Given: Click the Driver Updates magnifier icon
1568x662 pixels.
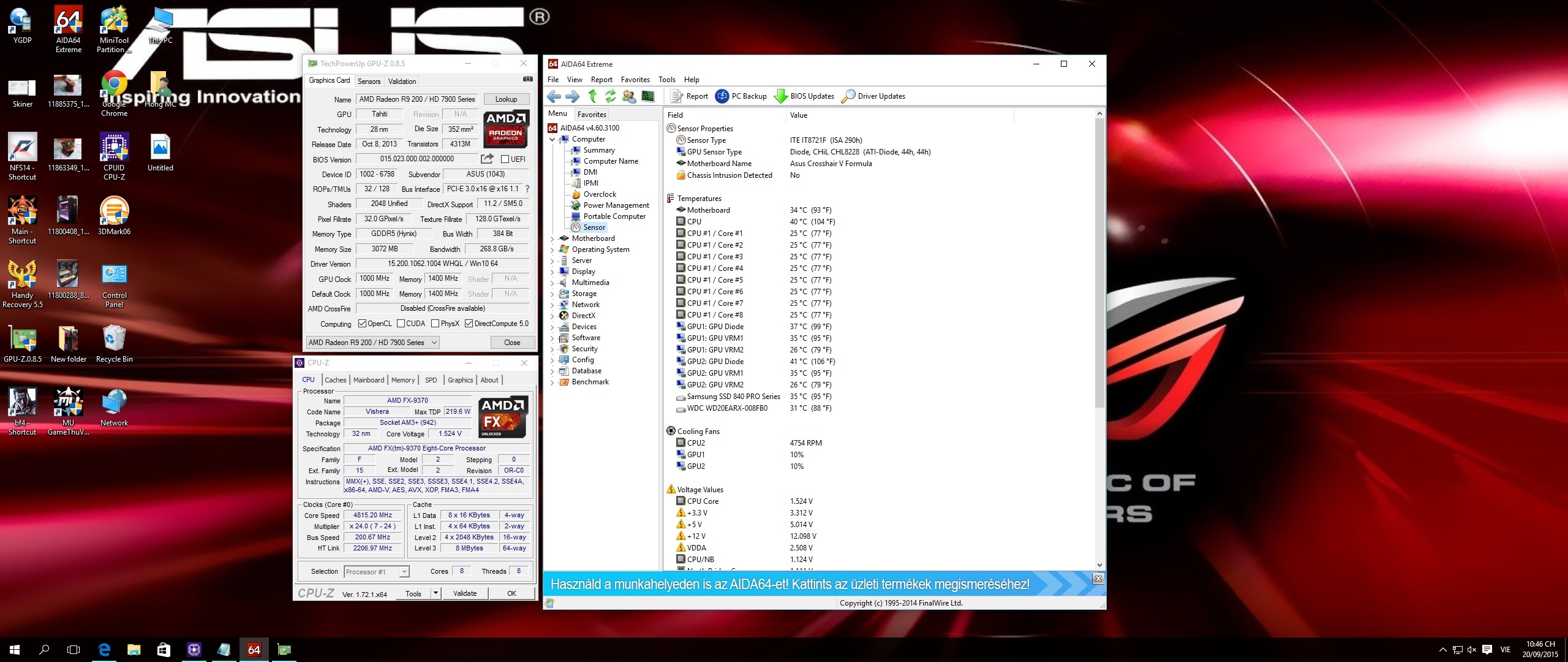Looking at the screenshot, I should (848, 96).
